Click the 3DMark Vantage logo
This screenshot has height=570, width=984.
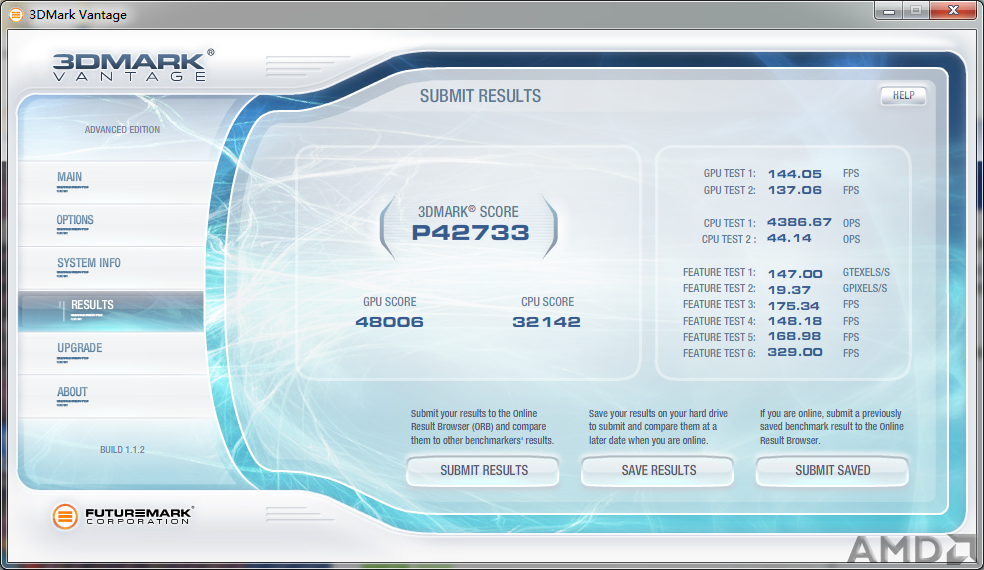(x=133, y=66)
